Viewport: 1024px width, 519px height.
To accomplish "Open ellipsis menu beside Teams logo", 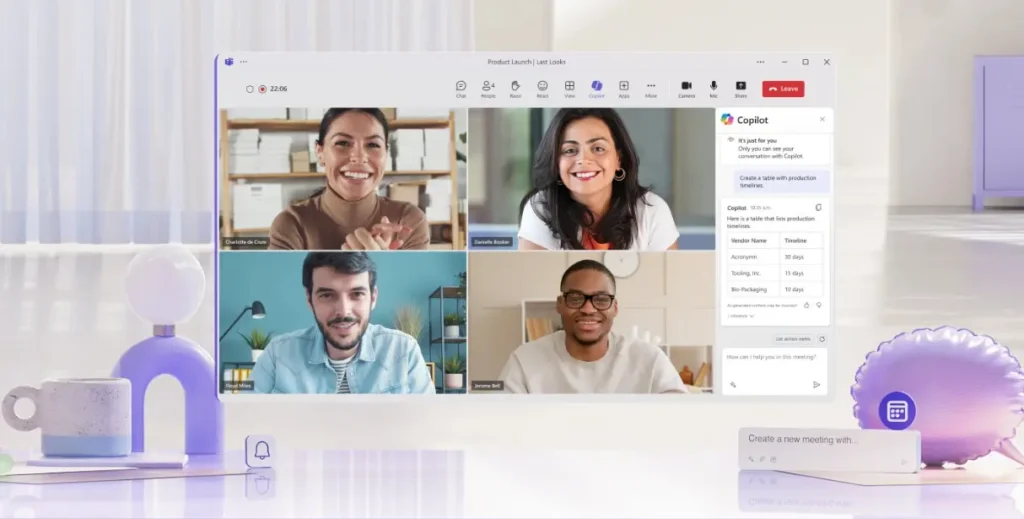I will click(244, 62).
